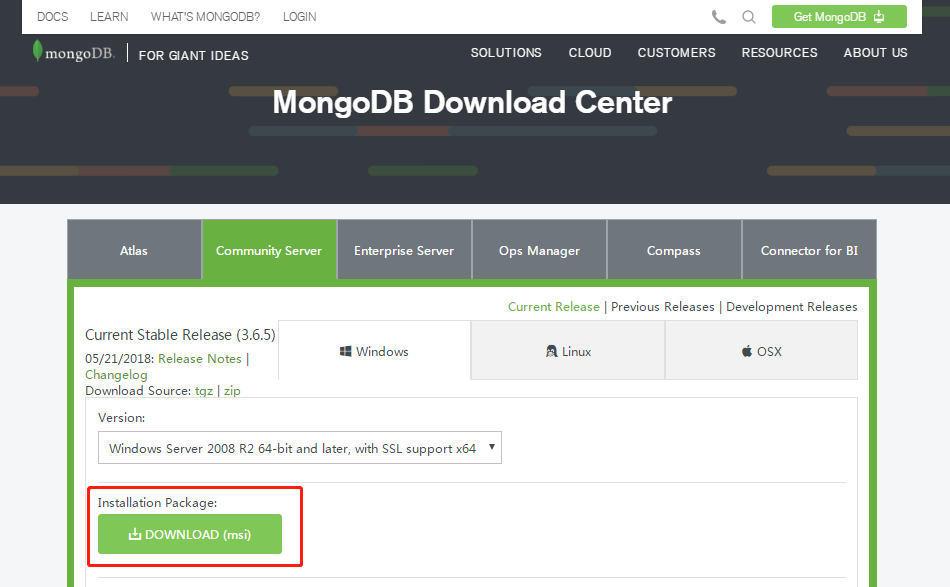The width and height of the screenshot is (950, 587).
Task: Open the ABOUT US menu
Action: 875,53
